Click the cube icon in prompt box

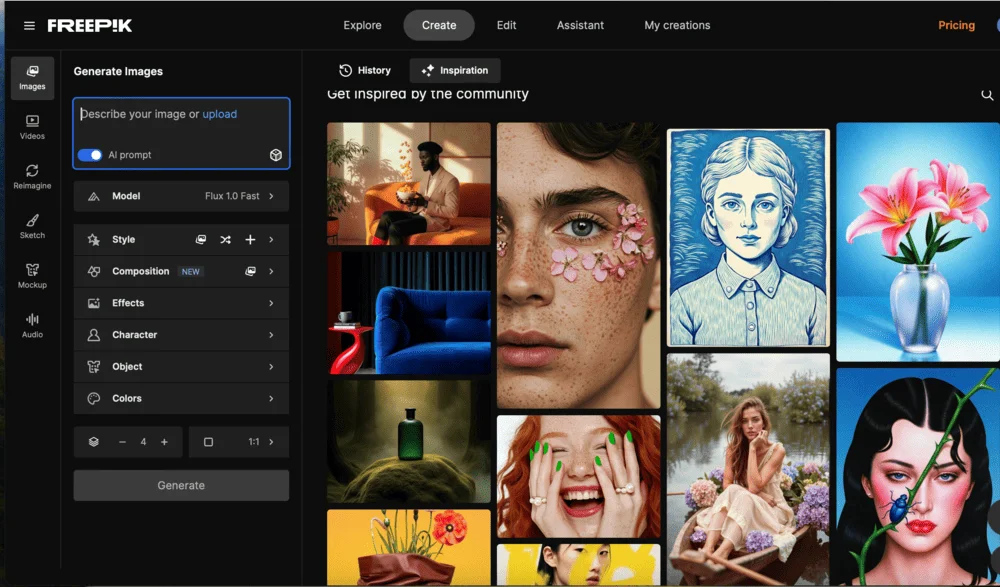click(x=275, y=155)
